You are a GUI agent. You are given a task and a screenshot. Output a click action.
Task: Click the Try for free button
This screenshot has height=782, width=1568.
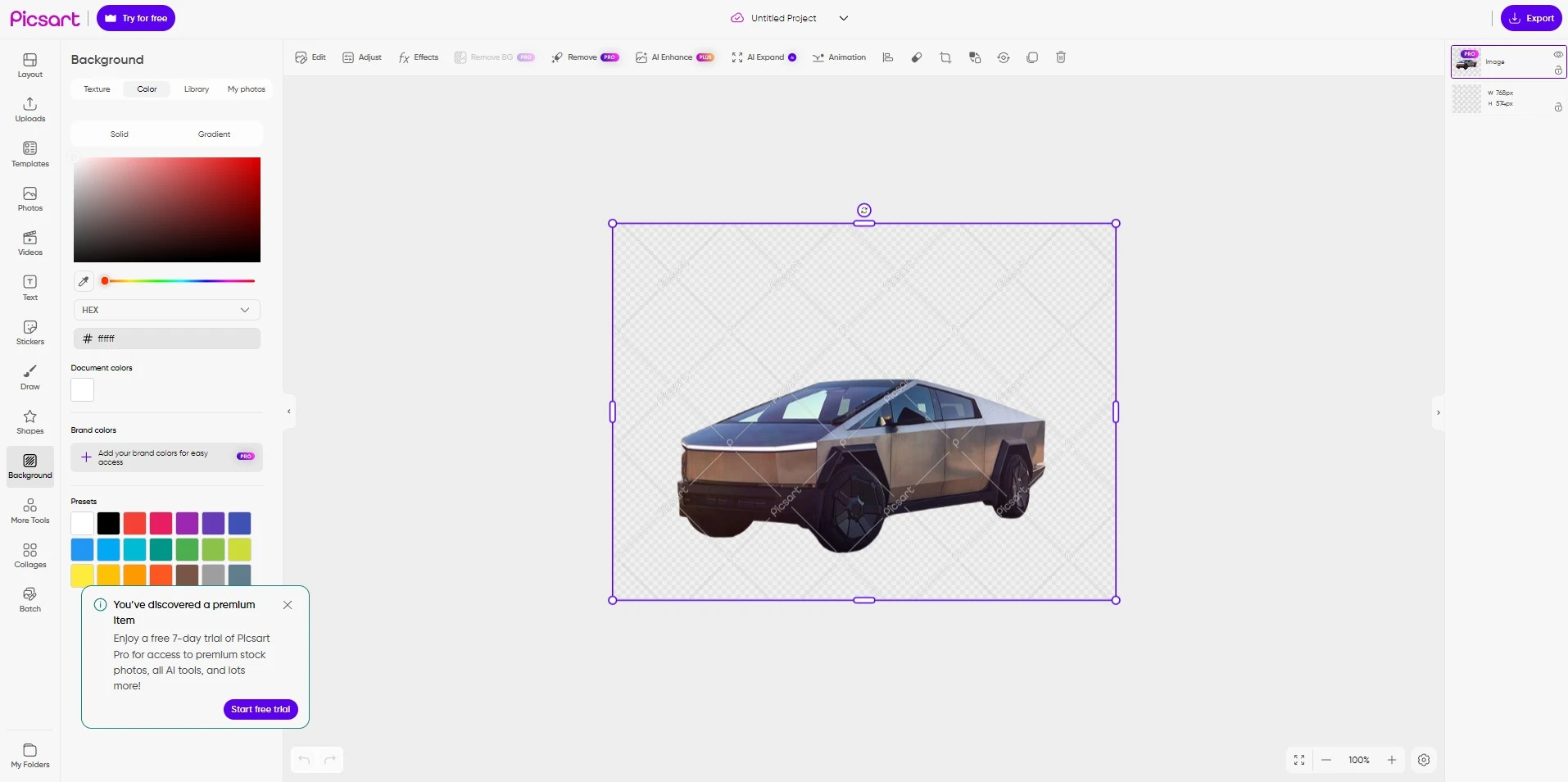pos(136,18)
